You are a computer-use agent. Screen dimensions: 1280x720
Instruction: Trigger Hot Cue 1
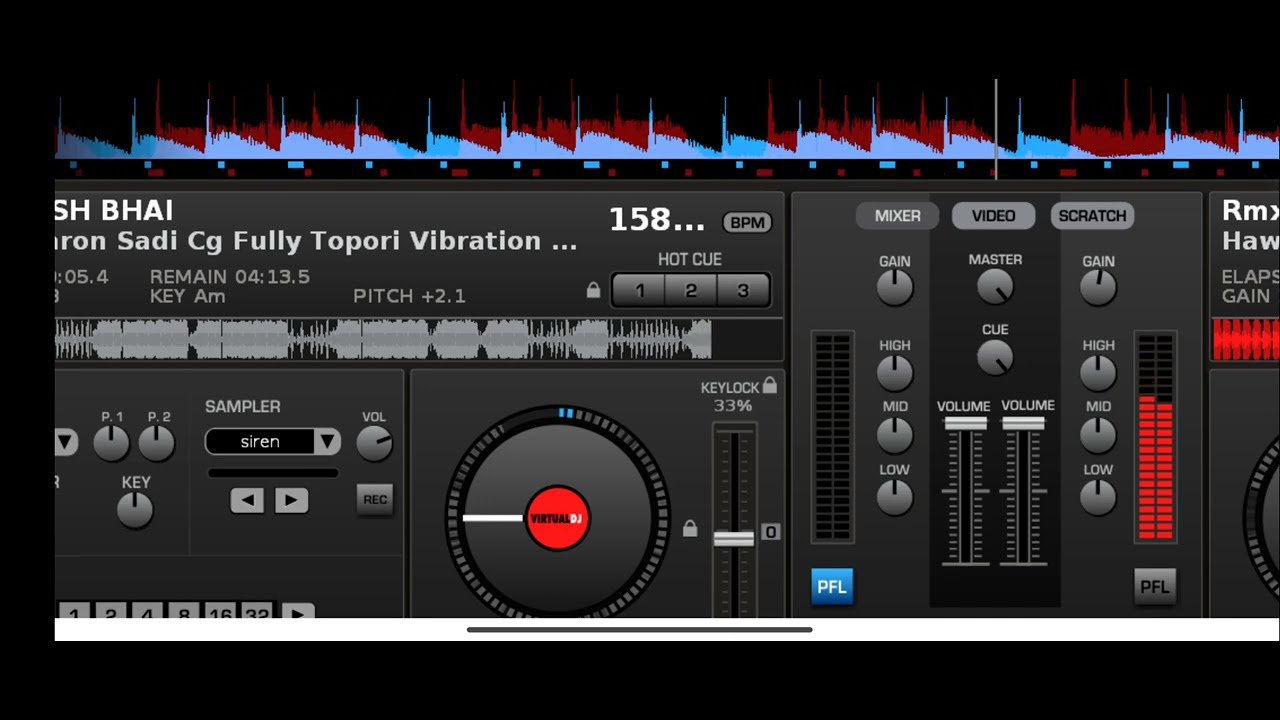click(x=640, y=291)
